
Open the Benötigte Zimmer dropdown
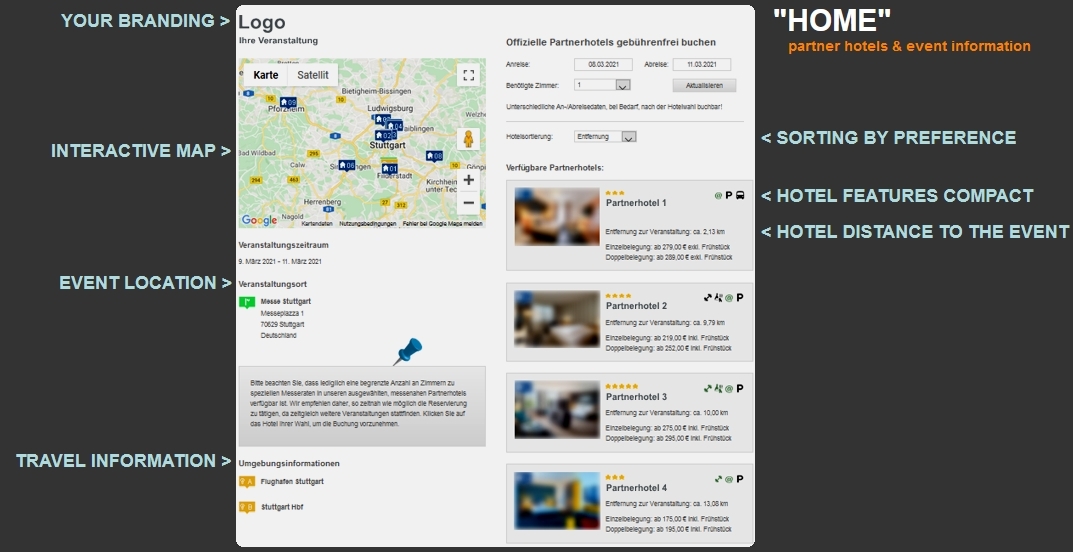(602, 86)
